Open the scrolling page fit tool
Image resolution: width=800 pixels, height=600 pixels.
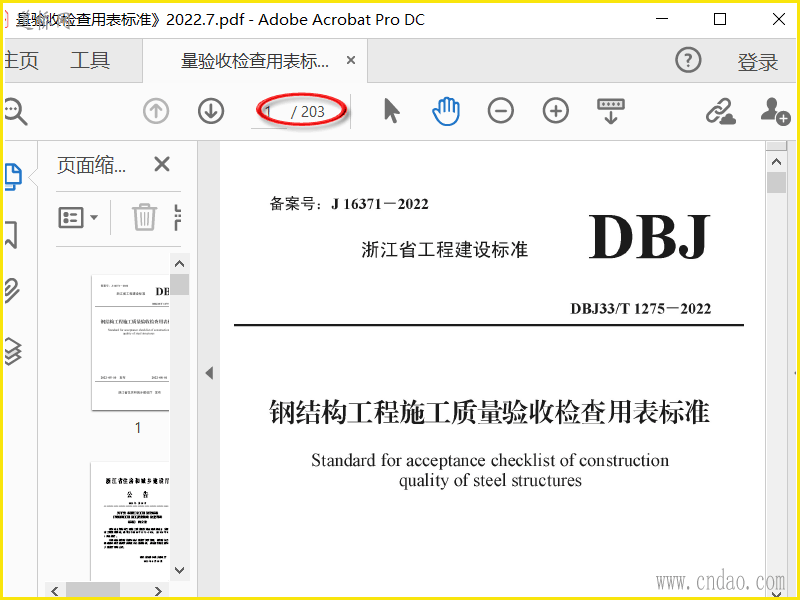(611, 111)
